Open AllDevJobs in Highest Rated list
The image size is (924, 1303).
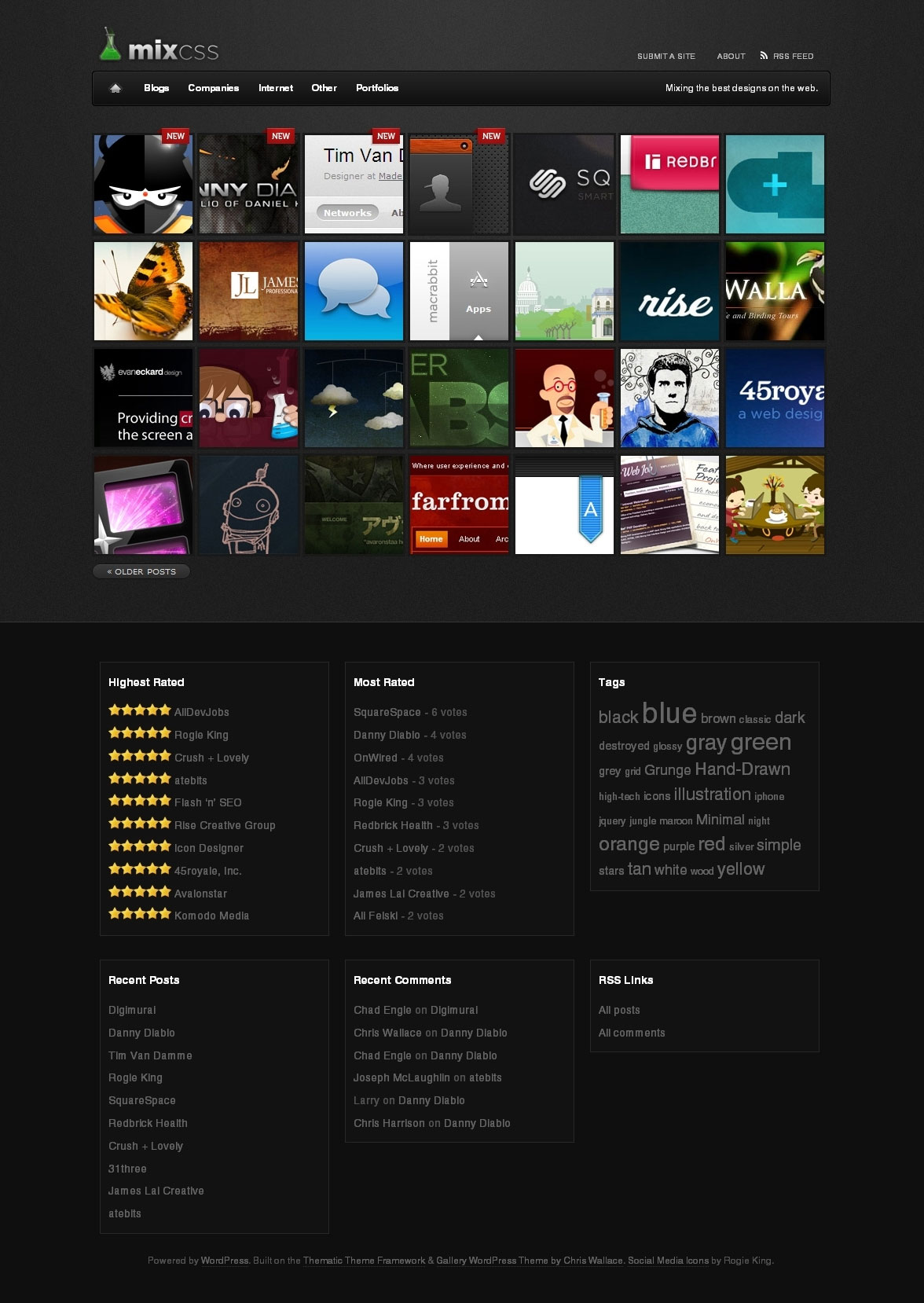pos(202,712)
